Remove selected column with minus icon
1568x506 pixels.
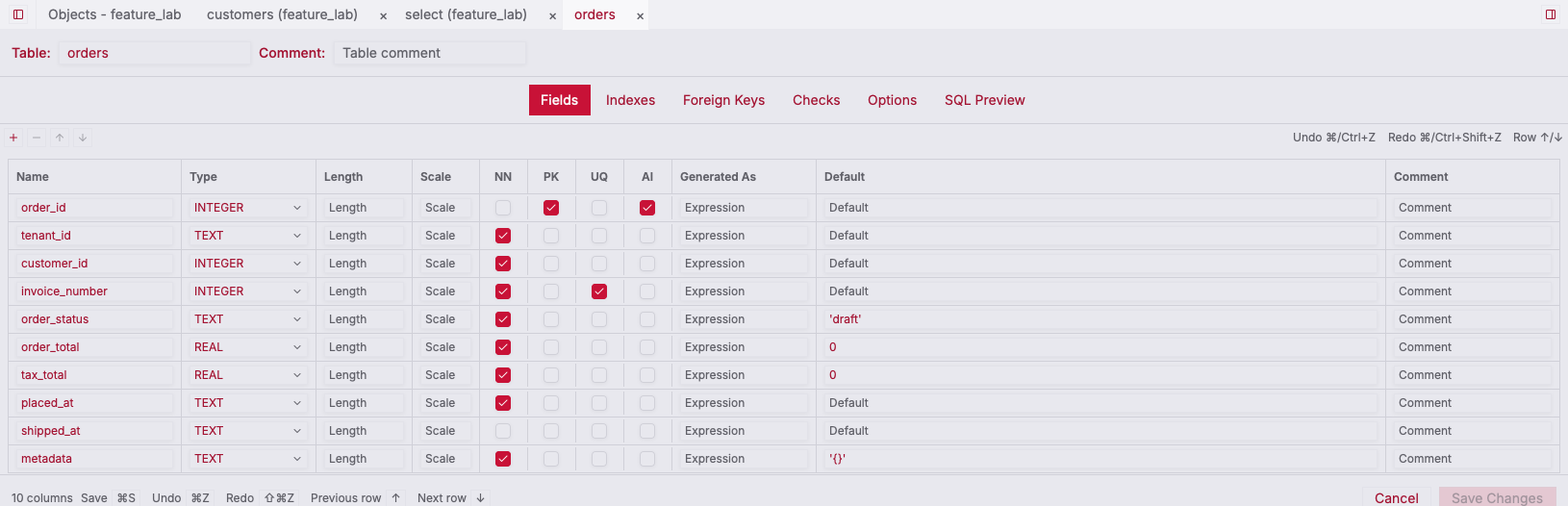coord(37,138)
